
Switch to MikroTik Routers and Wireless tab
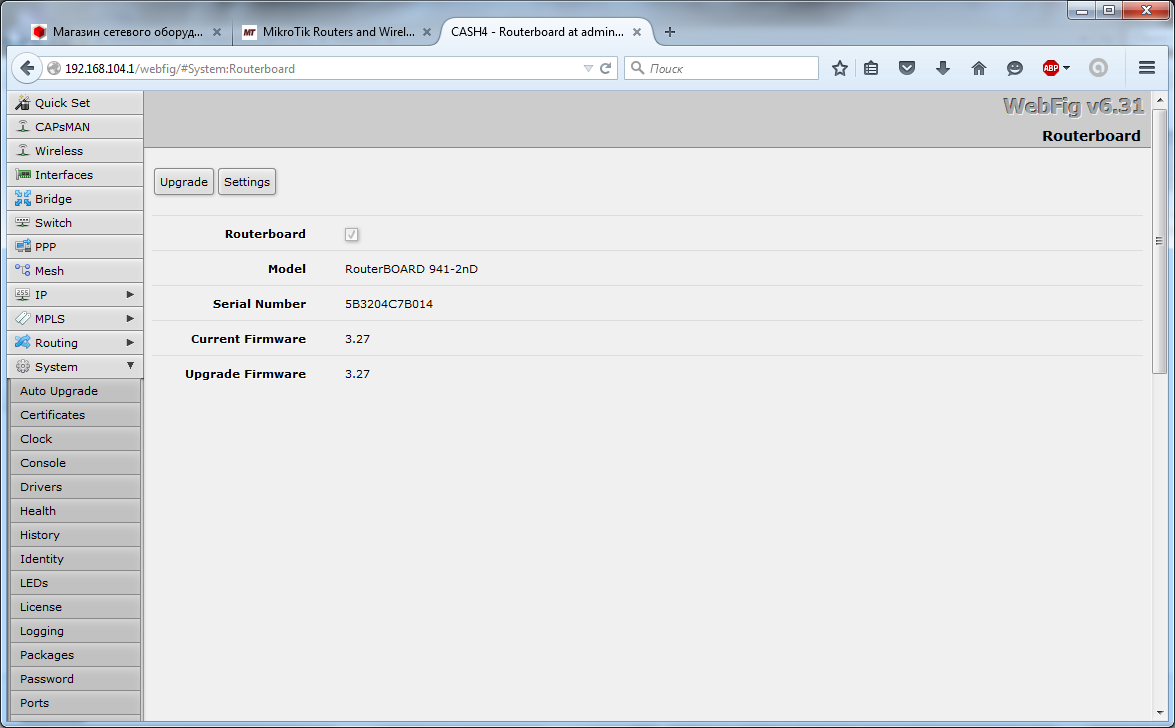tap(337, 32)
